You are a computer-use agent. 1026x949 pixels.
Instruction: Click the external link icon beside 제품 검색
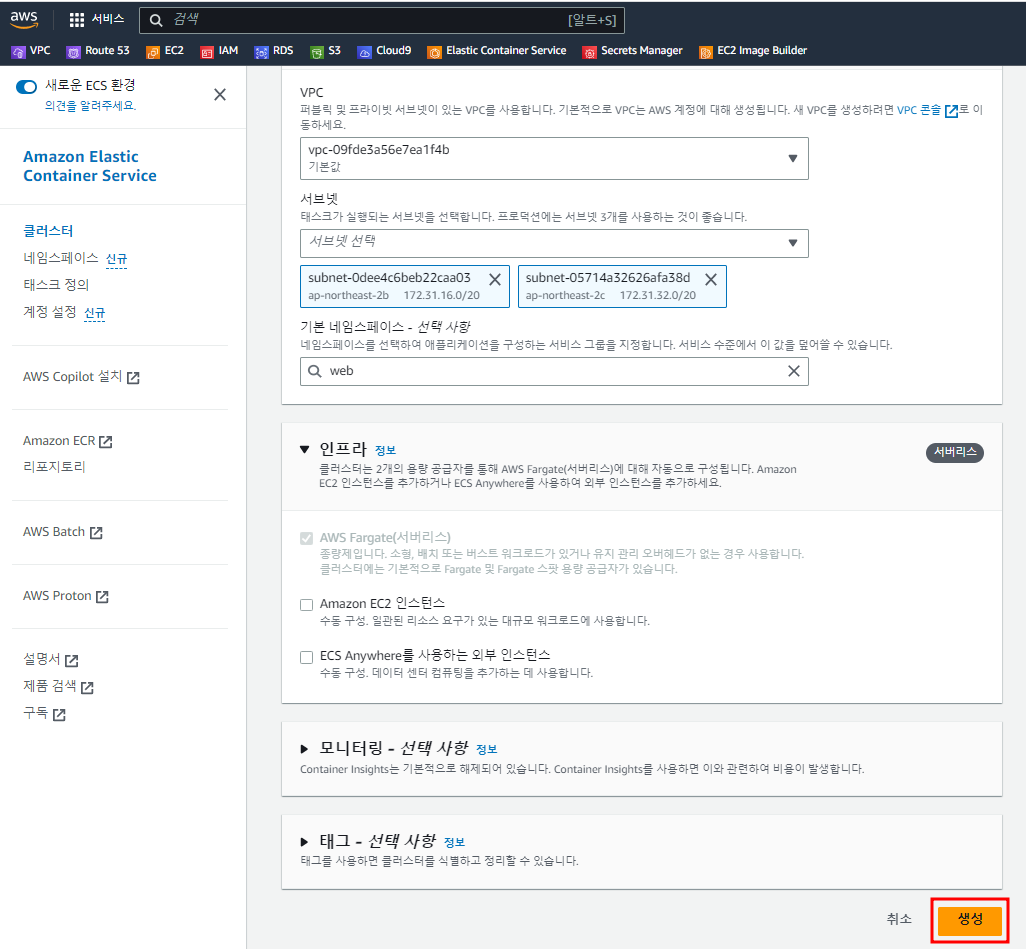(87, 687)
